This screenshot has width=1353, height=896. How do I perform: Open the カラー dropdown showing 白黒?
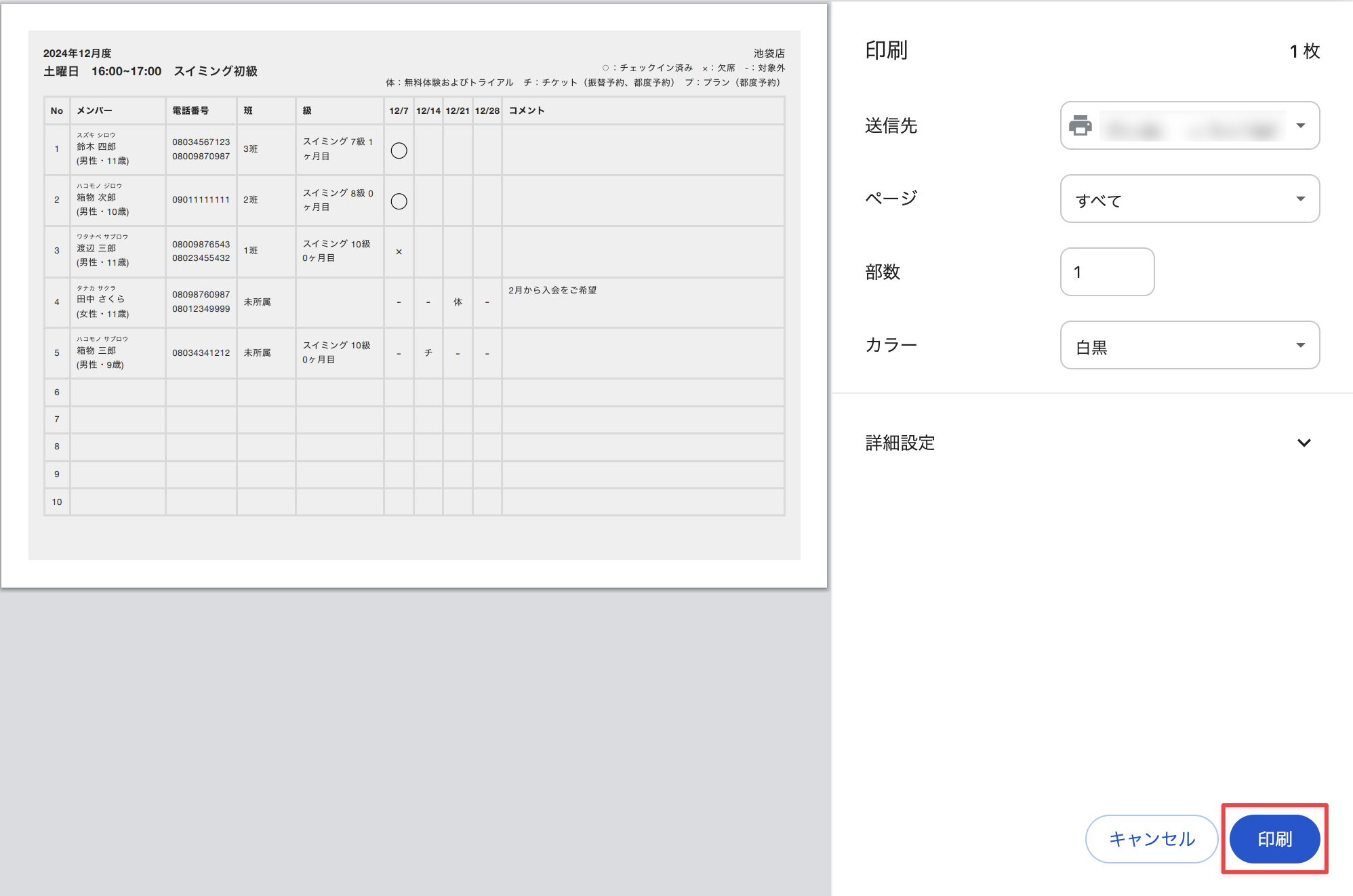coord(1189,345)
